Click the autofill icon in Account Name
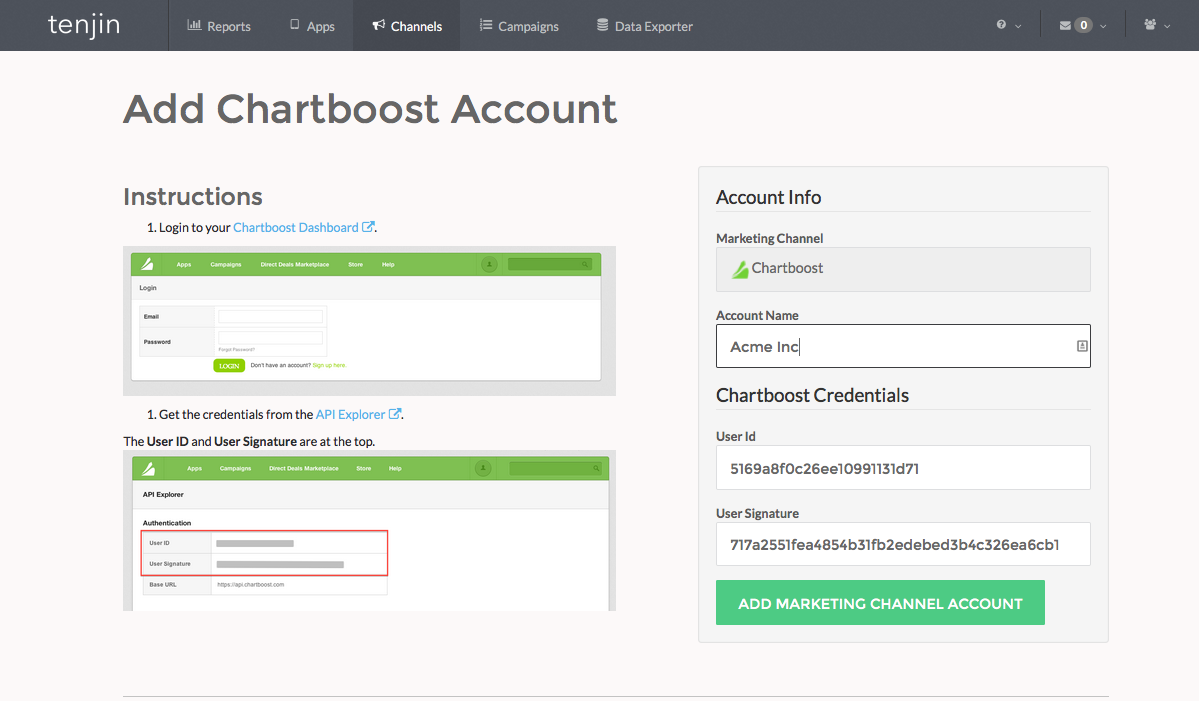Viewport: 1199px width, 701px height. pos(1082,346)
